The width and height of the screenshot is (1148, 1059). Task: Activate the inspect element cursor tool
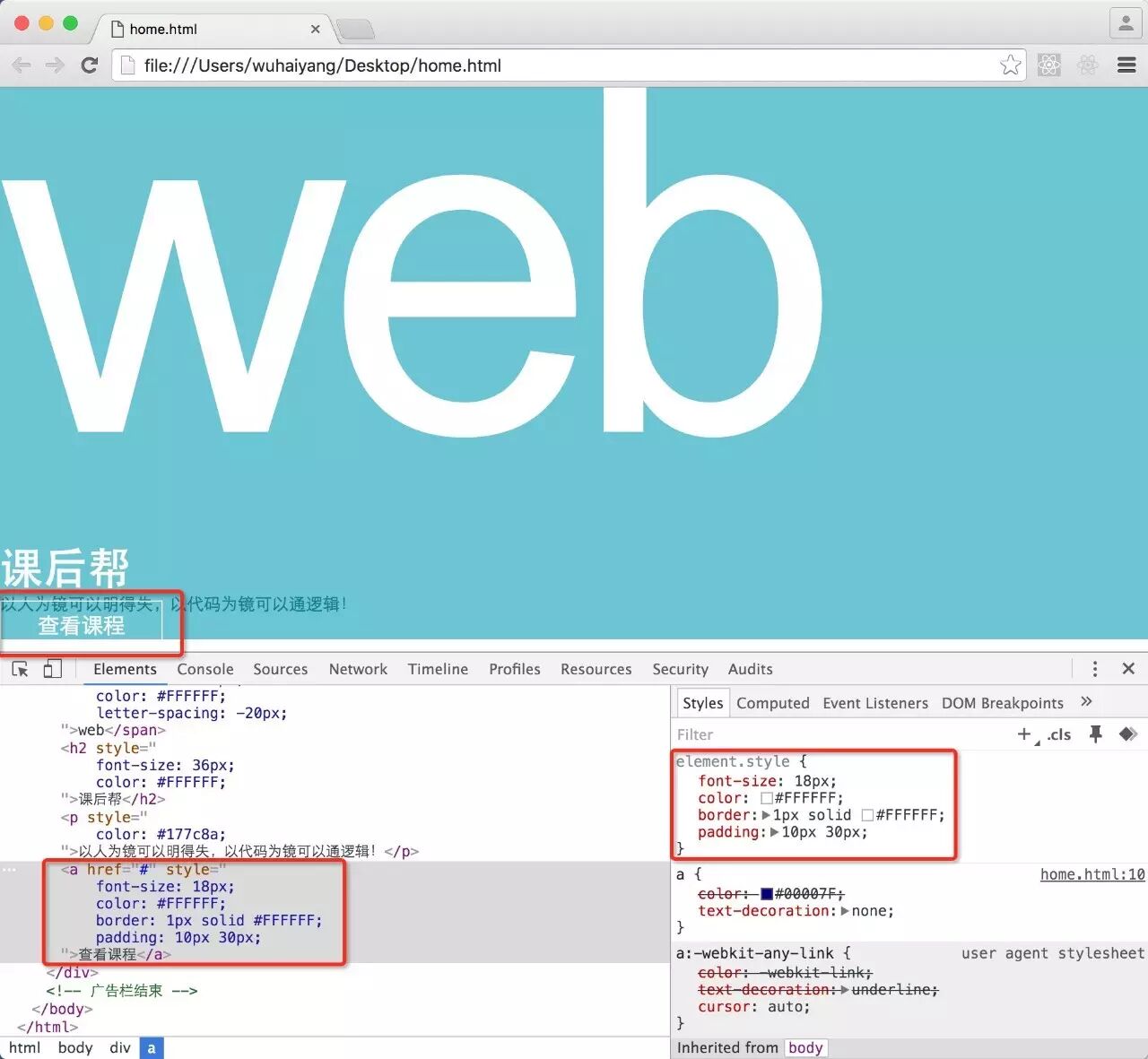click(20, 669)
